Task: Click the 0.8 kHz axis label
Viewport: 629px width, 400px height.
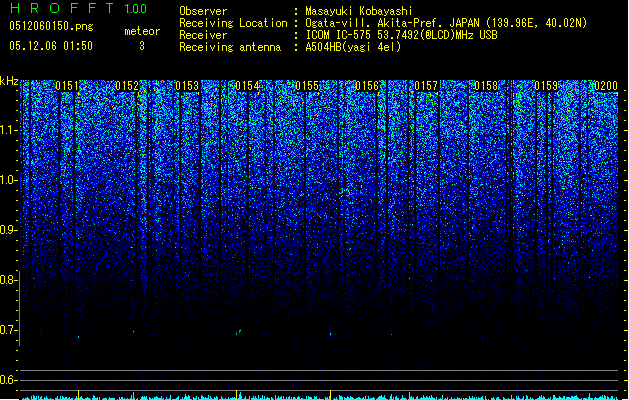Action: pyautogui.click(x=8, y=280)
